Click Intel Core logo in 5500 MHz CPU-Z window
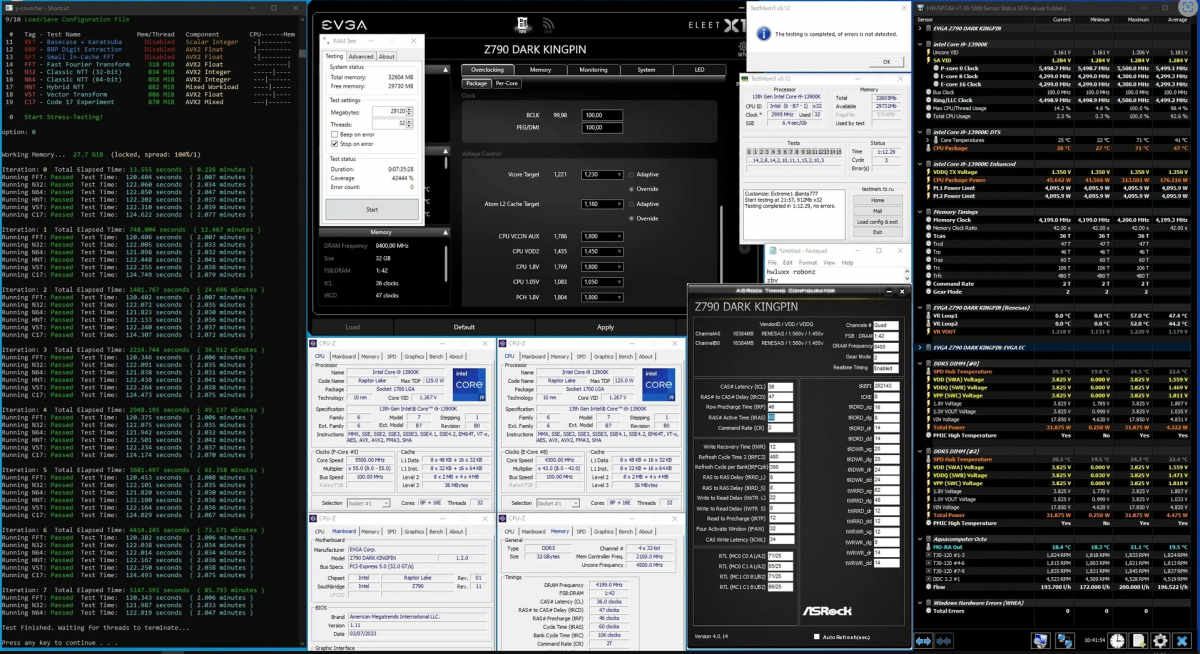 pos(470,384)
